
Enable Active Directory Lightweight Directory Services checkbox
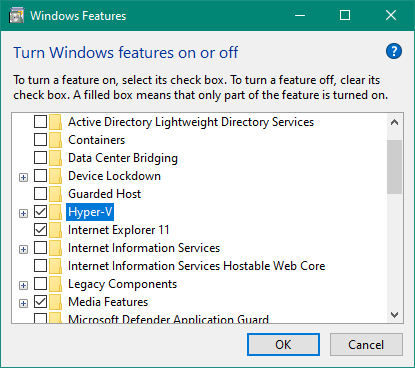point(41,122)
